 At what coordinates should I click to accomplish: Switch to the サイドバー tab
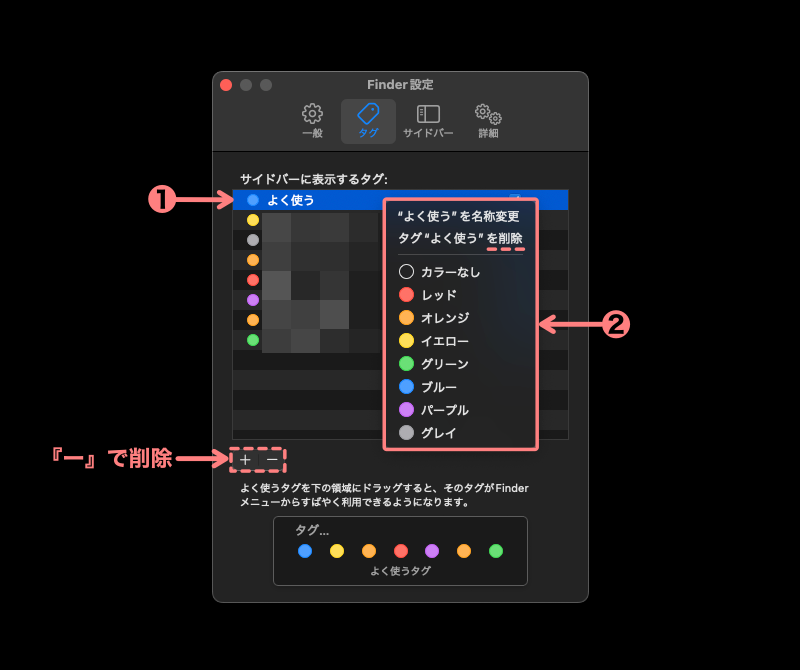click(428, 121)
